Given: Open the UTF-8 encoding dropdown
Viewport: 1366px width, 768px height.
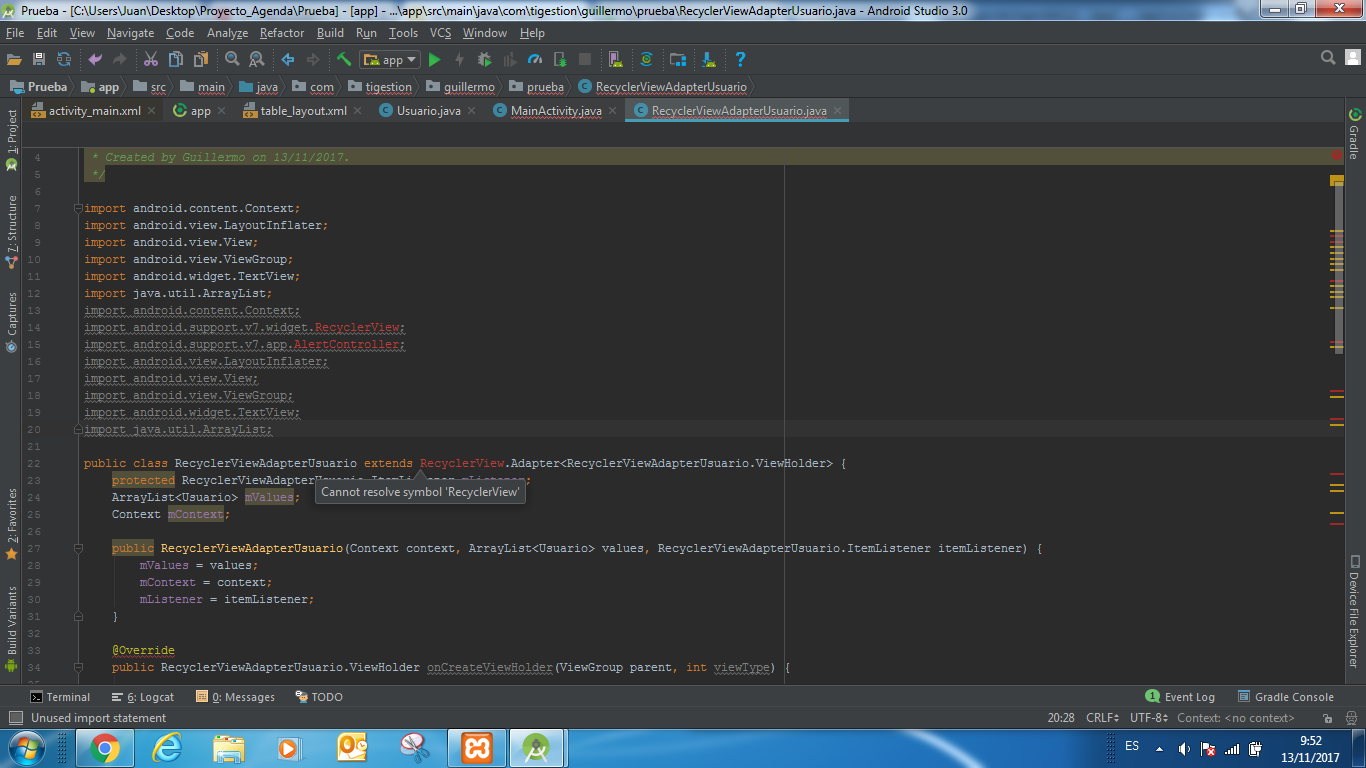Looking at the screenshot, I should 1149,718.
